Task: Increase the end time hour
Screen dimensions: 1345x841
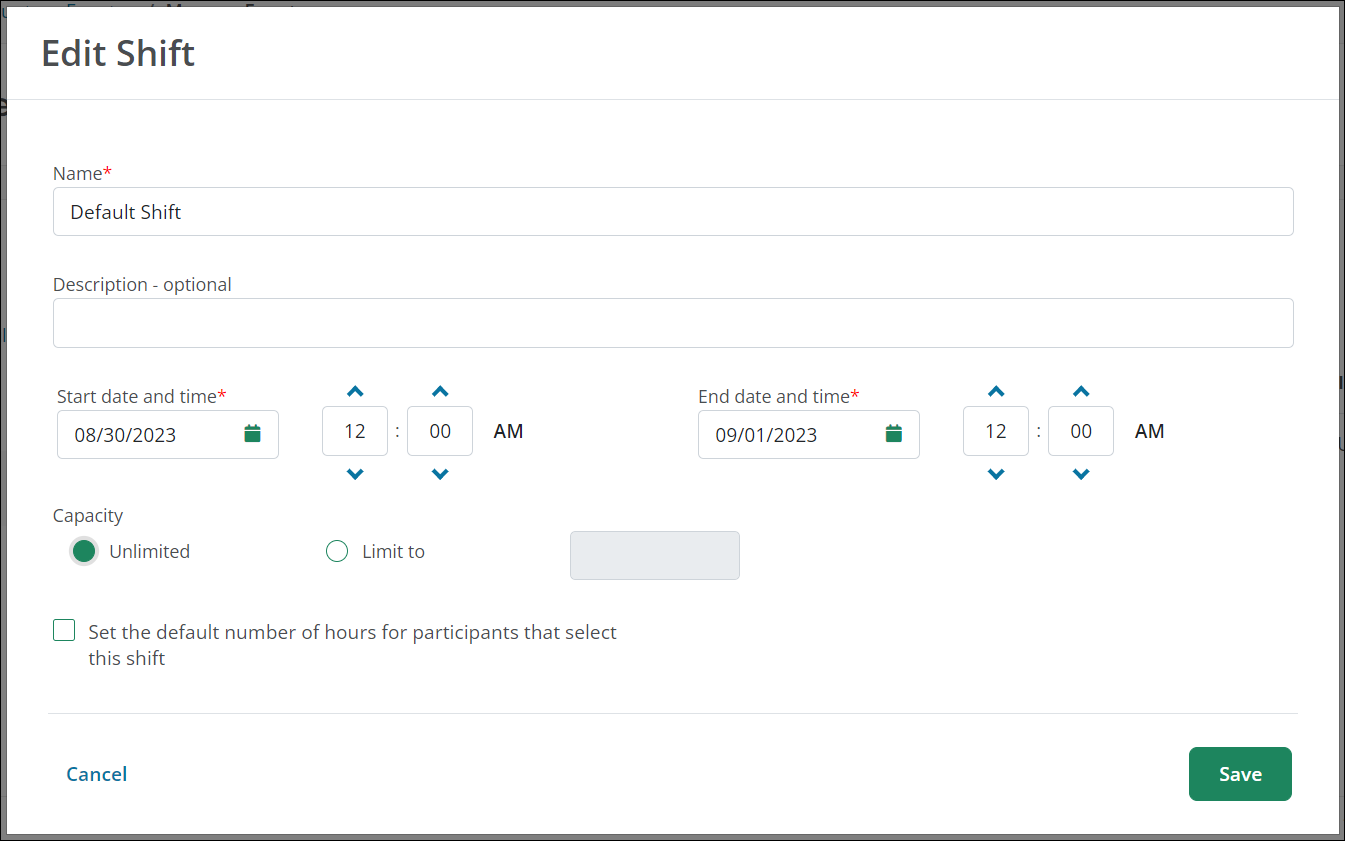Action: [x=996, y=391]
